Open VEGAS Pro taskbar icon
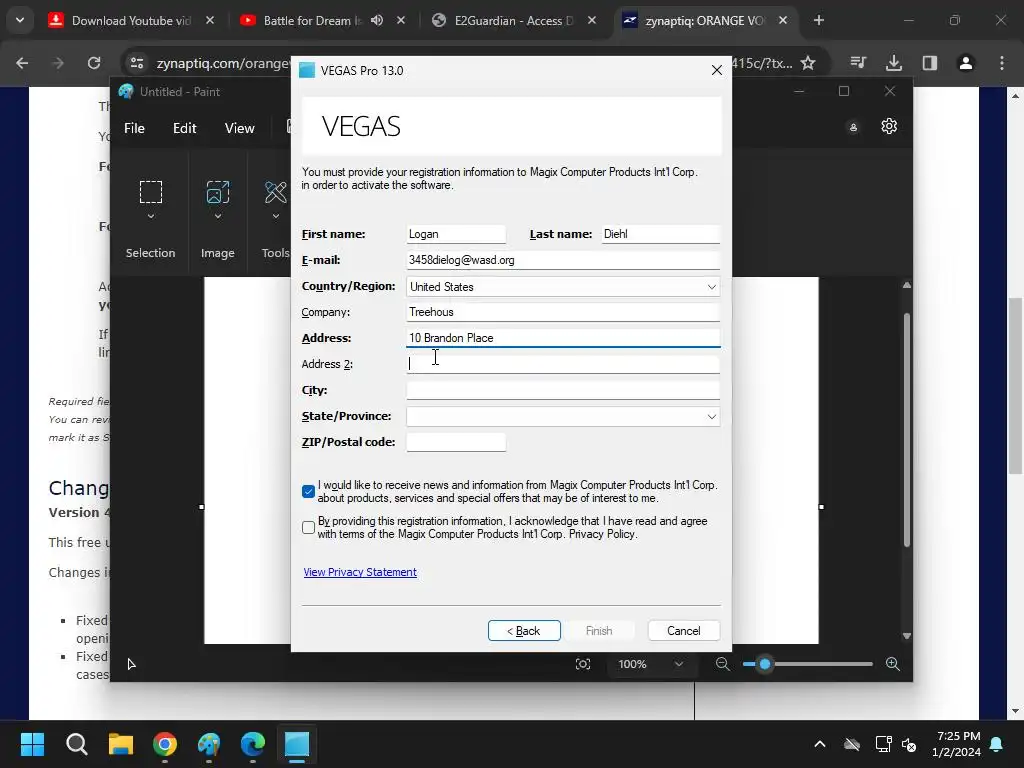1024x768 pixels. pyautogui.click(x=296, y=744)
